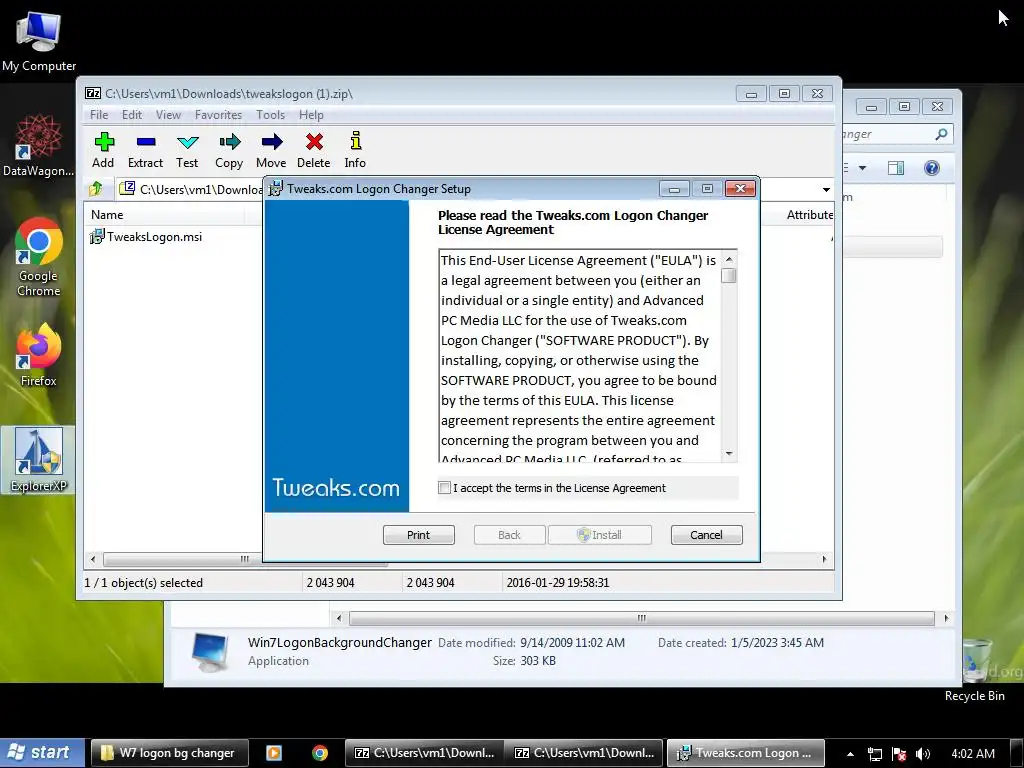Open the Edit menu in 7-Zip

(132, 115)
